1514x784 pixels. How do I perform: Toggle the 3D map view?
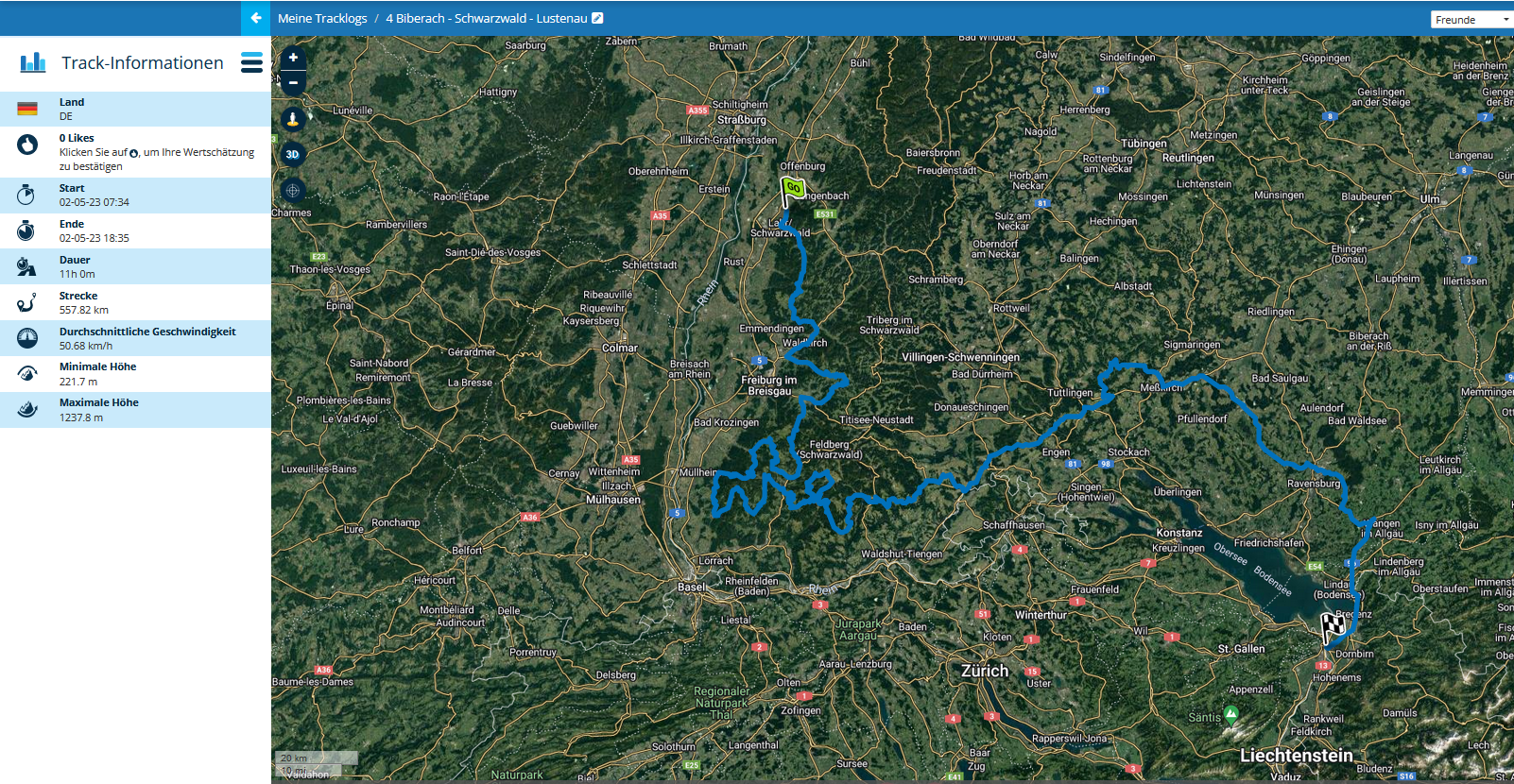coord(293,154)
